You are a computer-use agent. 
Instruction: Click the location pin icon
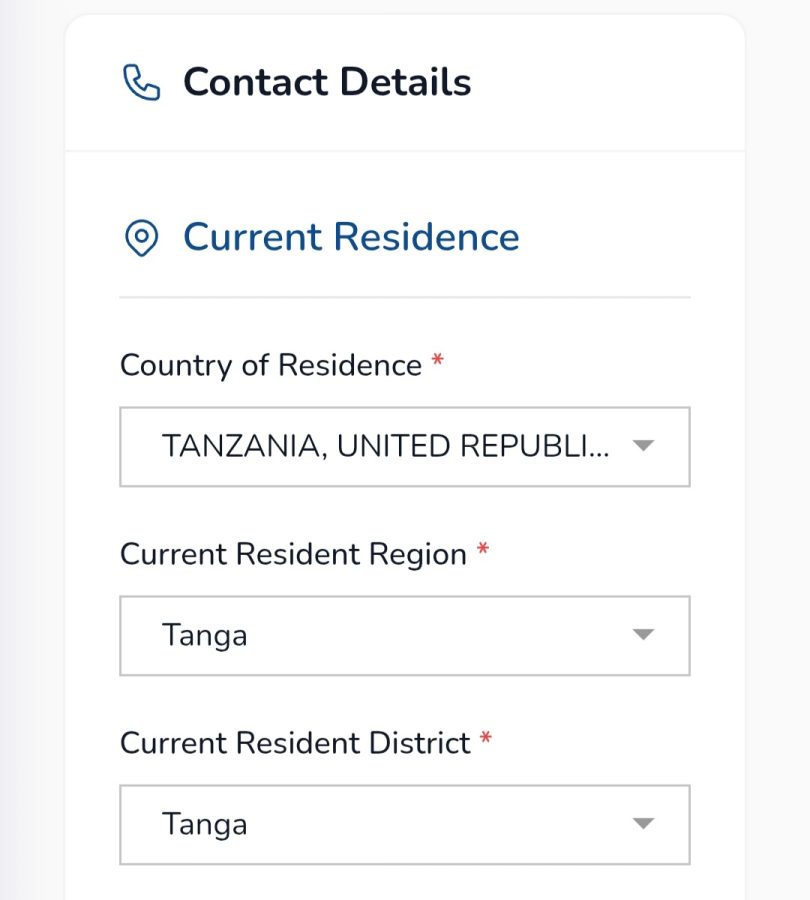tap(141, 238)
